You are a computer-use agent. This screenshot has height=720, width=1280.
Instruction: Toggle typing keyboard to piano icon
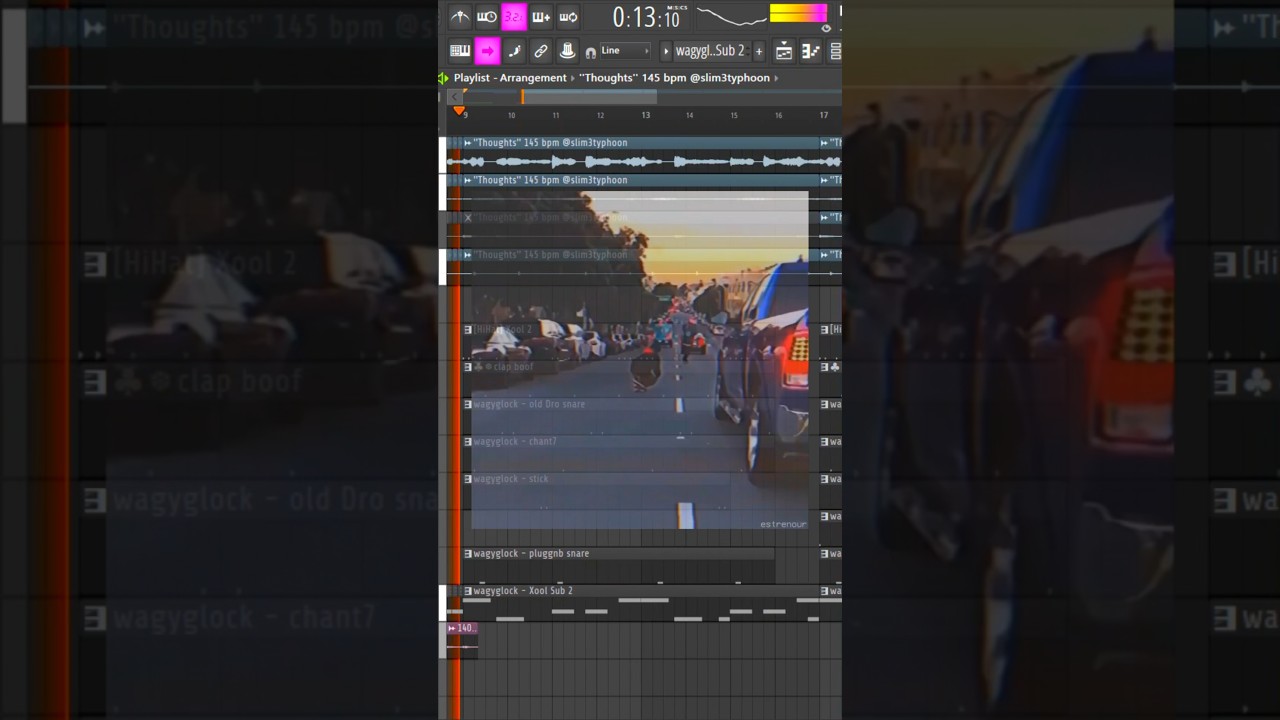460,50
